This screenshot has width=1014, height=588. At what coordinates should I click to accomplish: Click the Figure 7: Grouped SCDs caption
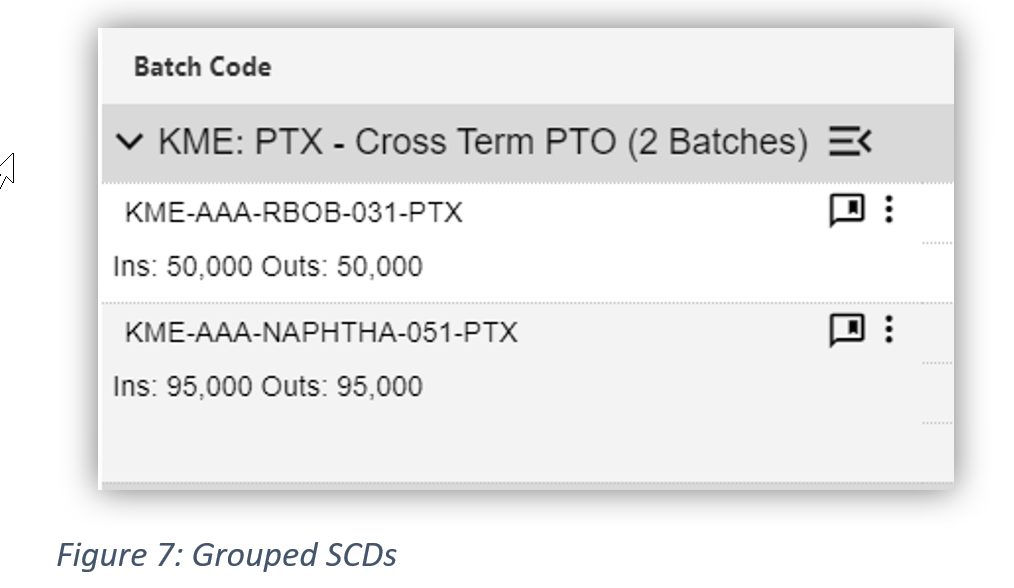click(x=226, y=555)
